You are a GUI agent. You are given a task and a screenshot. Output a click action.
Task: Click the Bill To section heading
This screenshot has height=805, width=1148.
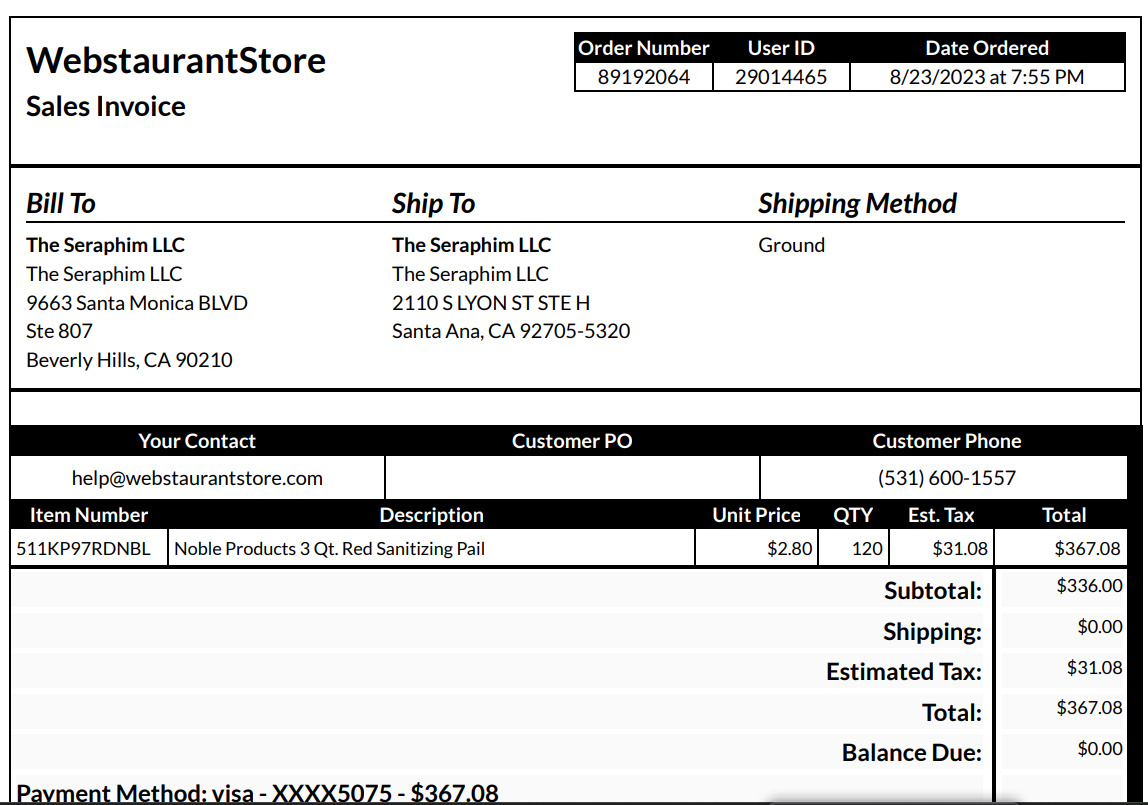coord(61,203)
